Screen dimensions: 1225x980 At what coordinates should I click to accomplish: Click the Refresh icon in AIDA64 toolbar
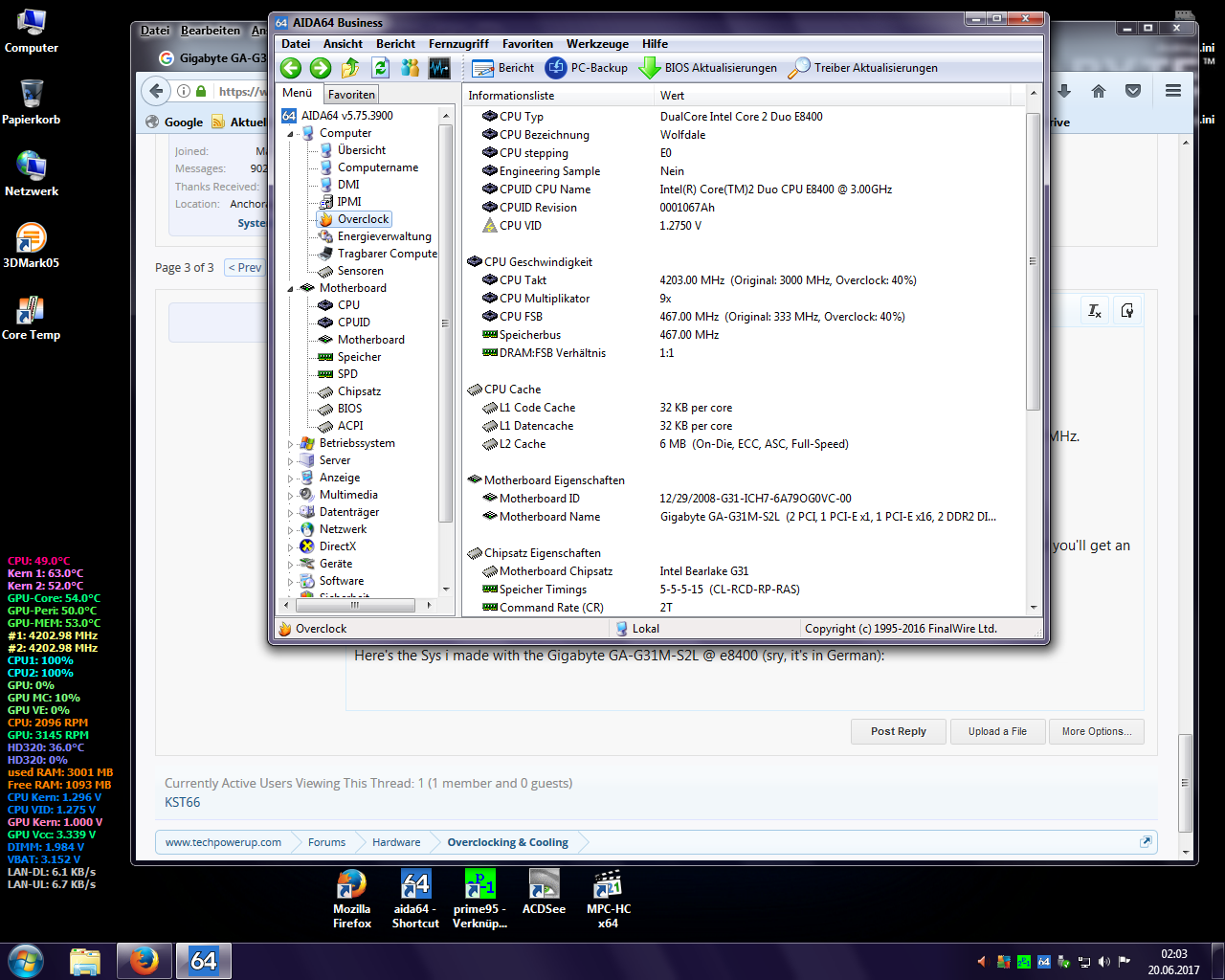click(x=380, y=68)
